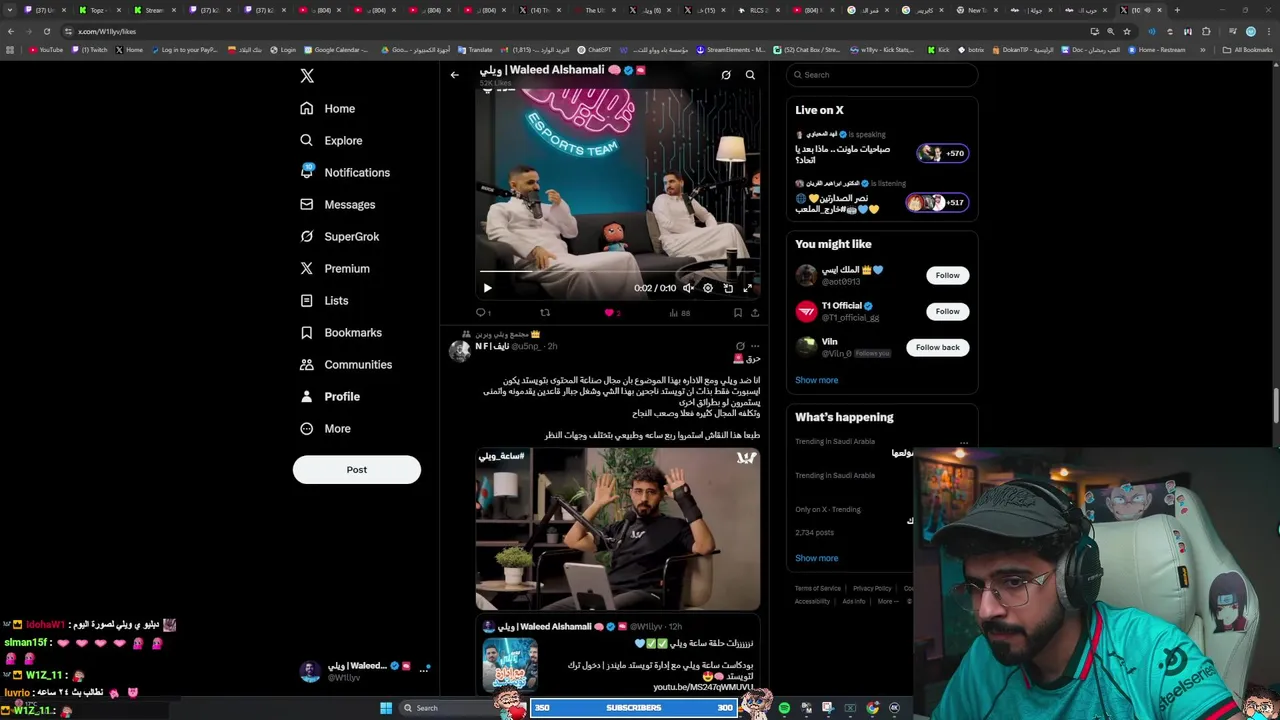1280x720 pixels.
Task: Open Terms of Service link
Action: [818, 588]
